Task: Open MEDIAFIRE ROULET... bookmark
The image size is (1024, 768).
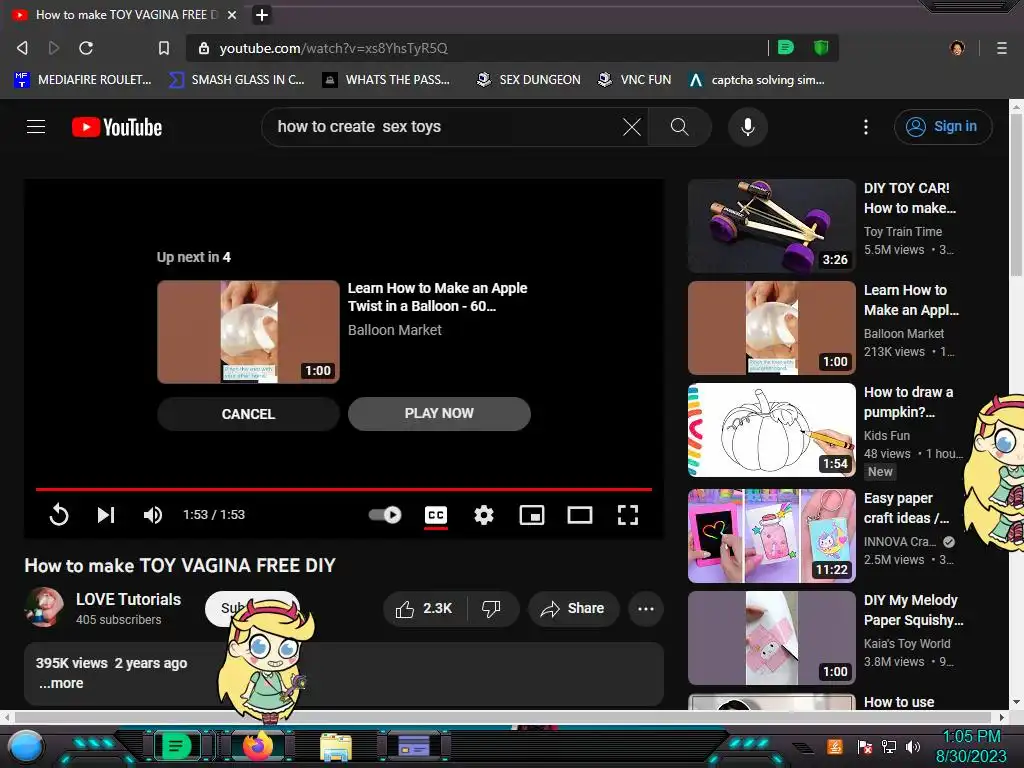Action: tap(82, 80)
